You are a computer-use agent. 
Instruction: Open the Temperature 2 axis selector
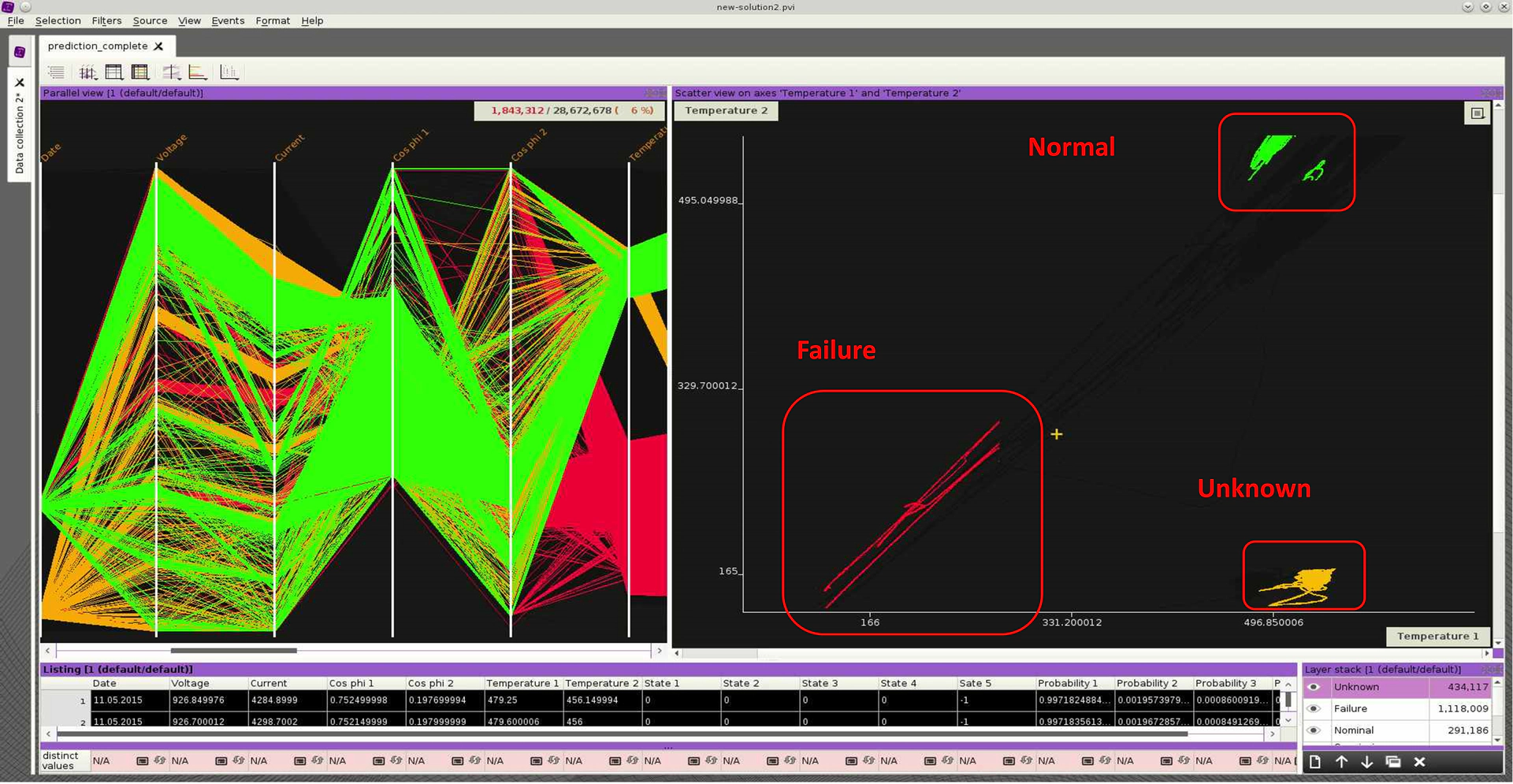[x=725, y=111]
